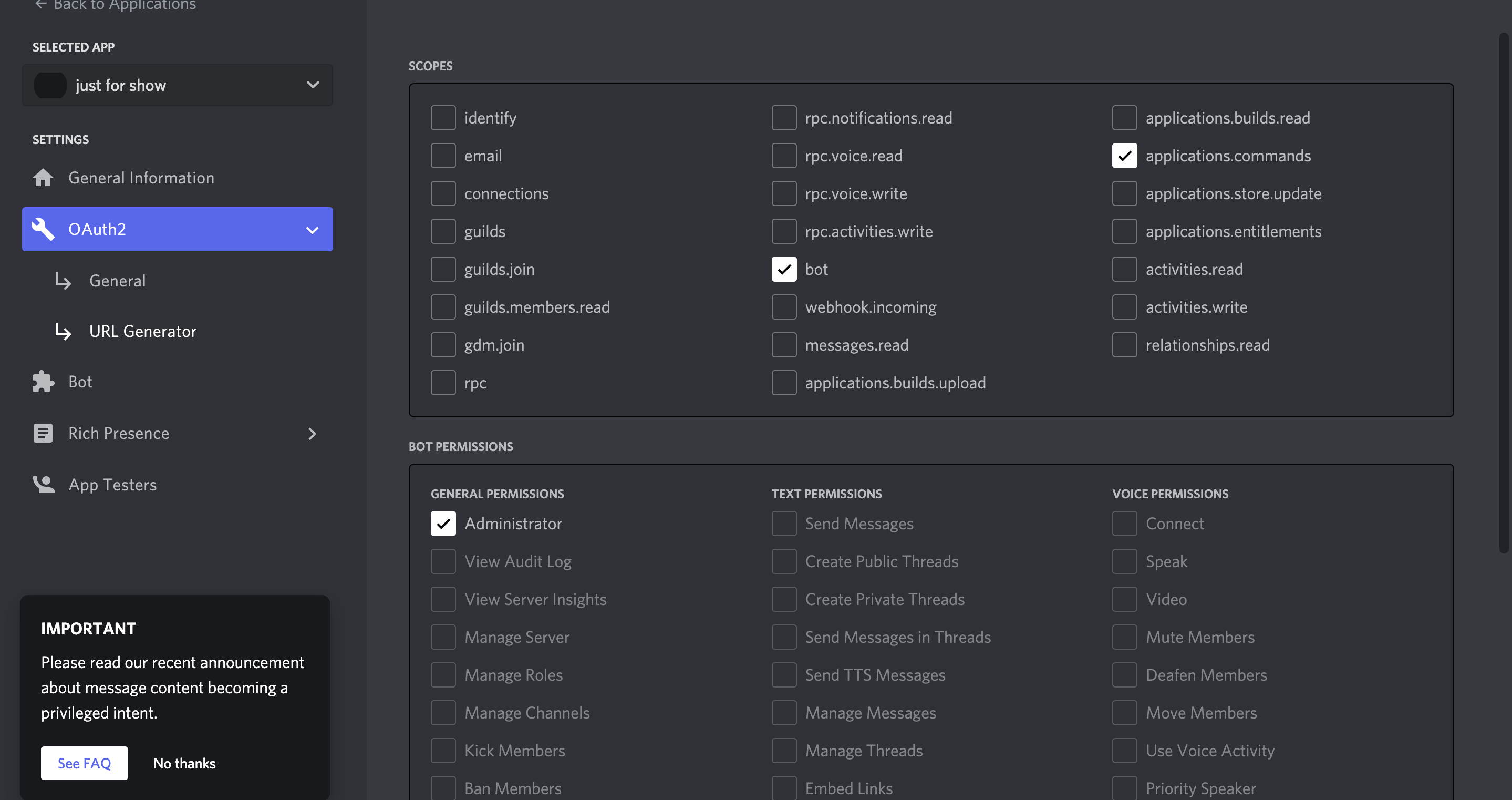Enable the identify scope checkbox
Screen dimensions: 1512x800
click(443, 117)
